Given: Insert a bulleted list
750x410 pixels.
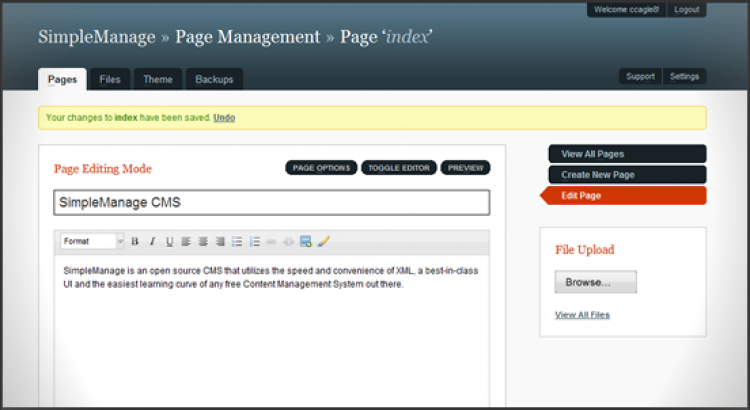Looking at the screenshot, I should coord(237,242).
